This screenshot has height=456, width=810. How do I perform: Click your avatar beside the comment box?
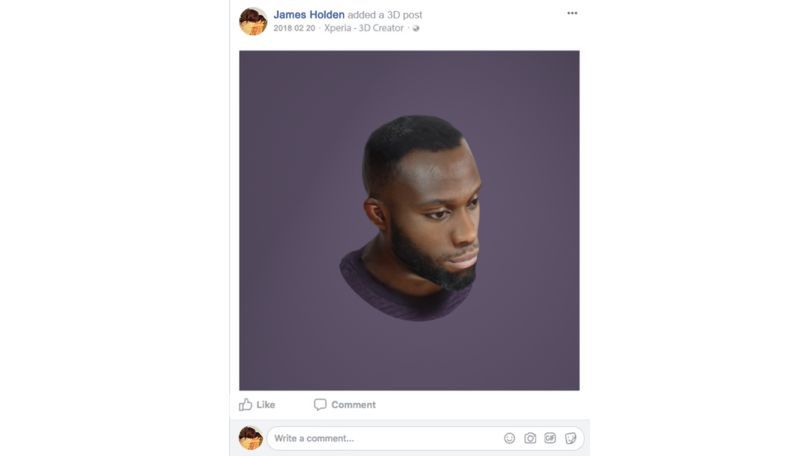pos(251,438)
